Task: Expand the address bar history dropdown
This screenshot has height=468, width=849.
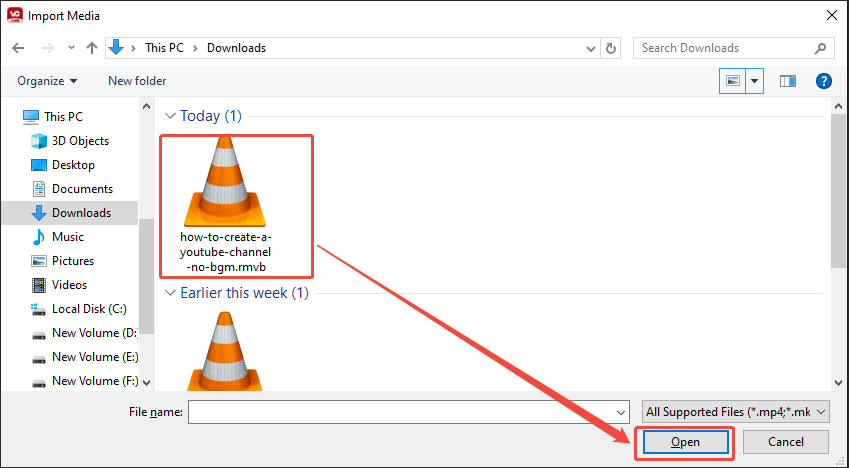Action: click(x=591, y=48)
